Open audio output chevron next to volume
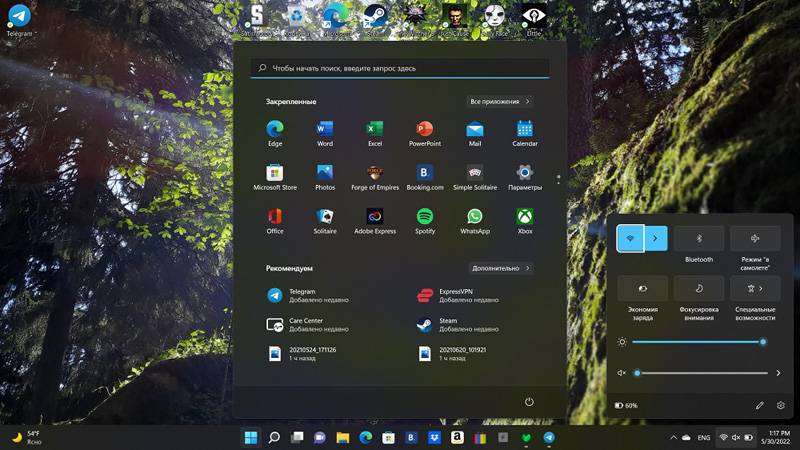This screenshot has width=800, height=450. point(778,373)
